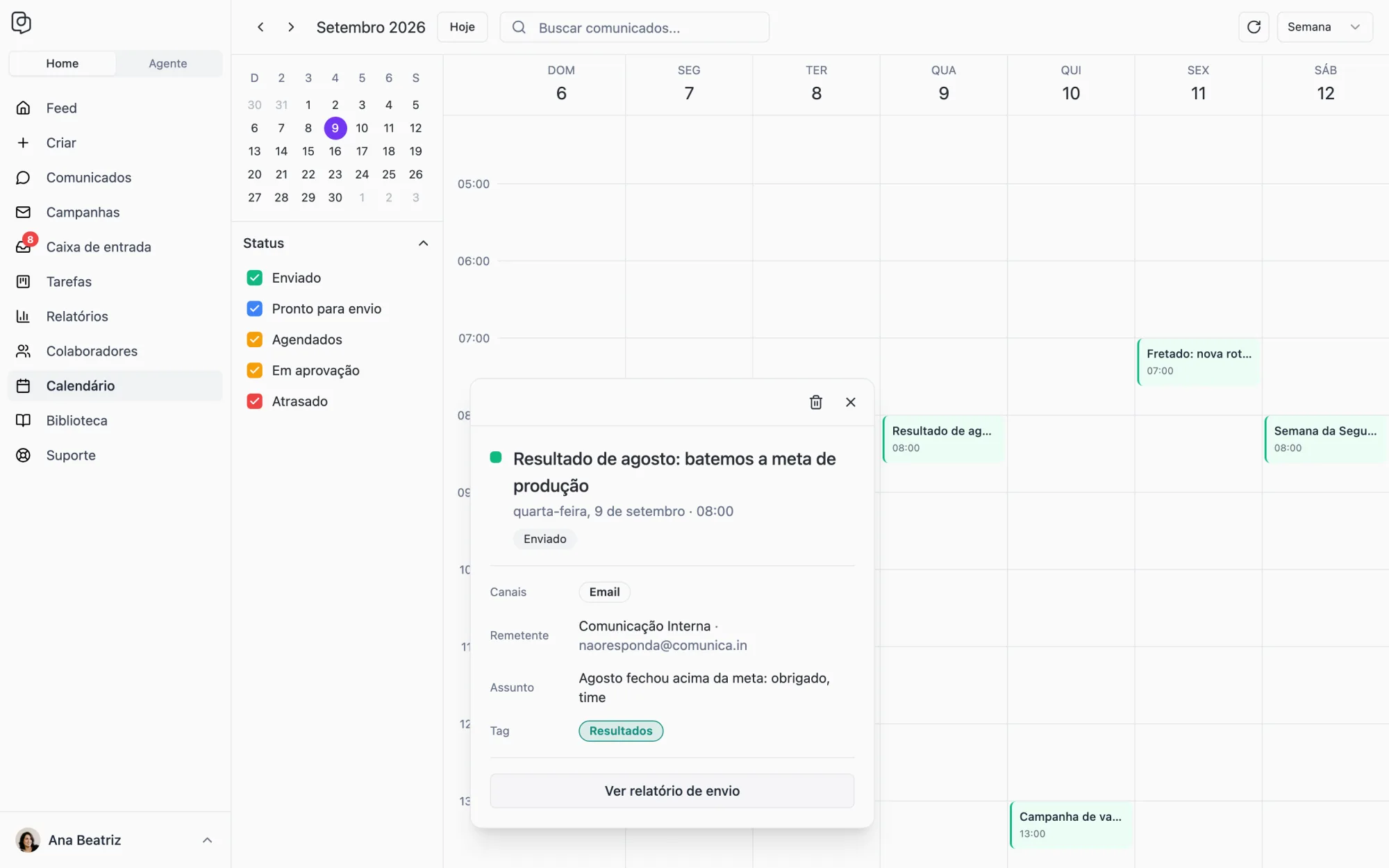Open Comunicados chat bubble icon
Screen dimensions: 1389x868
(23, 178)
